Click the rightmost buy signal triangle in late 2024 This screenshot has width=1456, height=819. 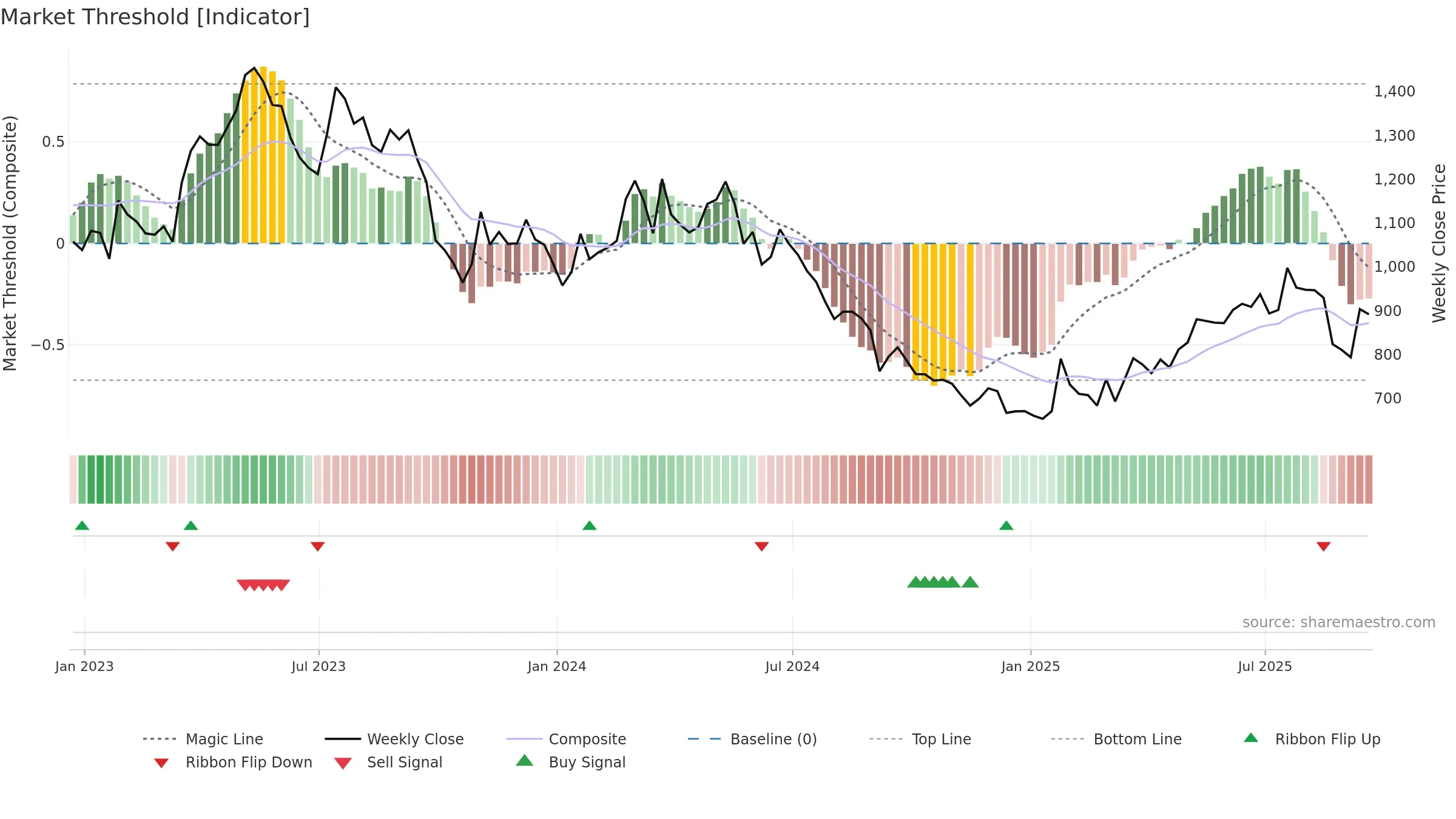click(x=970, y=582)
